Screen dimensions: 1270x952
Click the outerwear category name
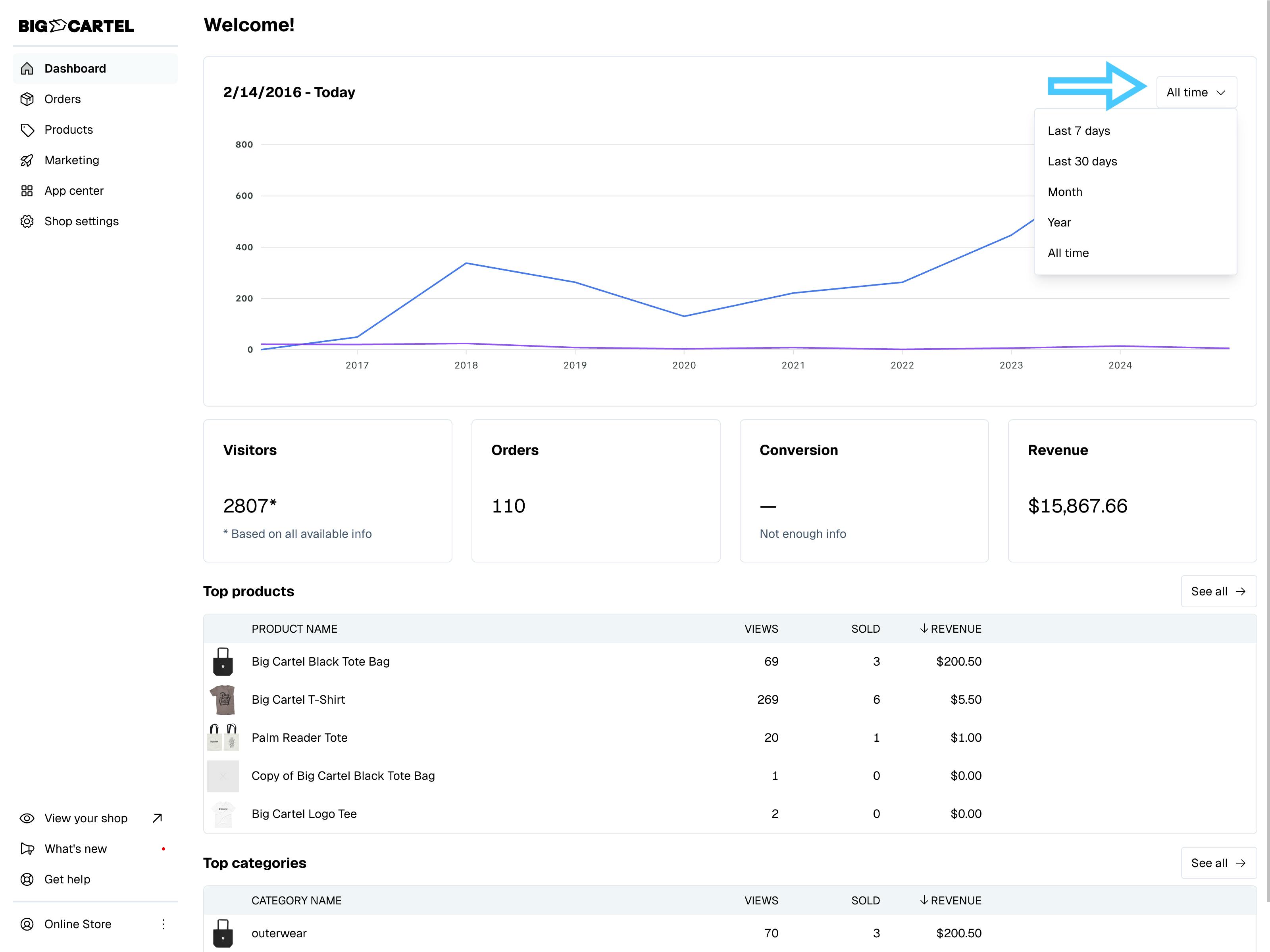279,933
